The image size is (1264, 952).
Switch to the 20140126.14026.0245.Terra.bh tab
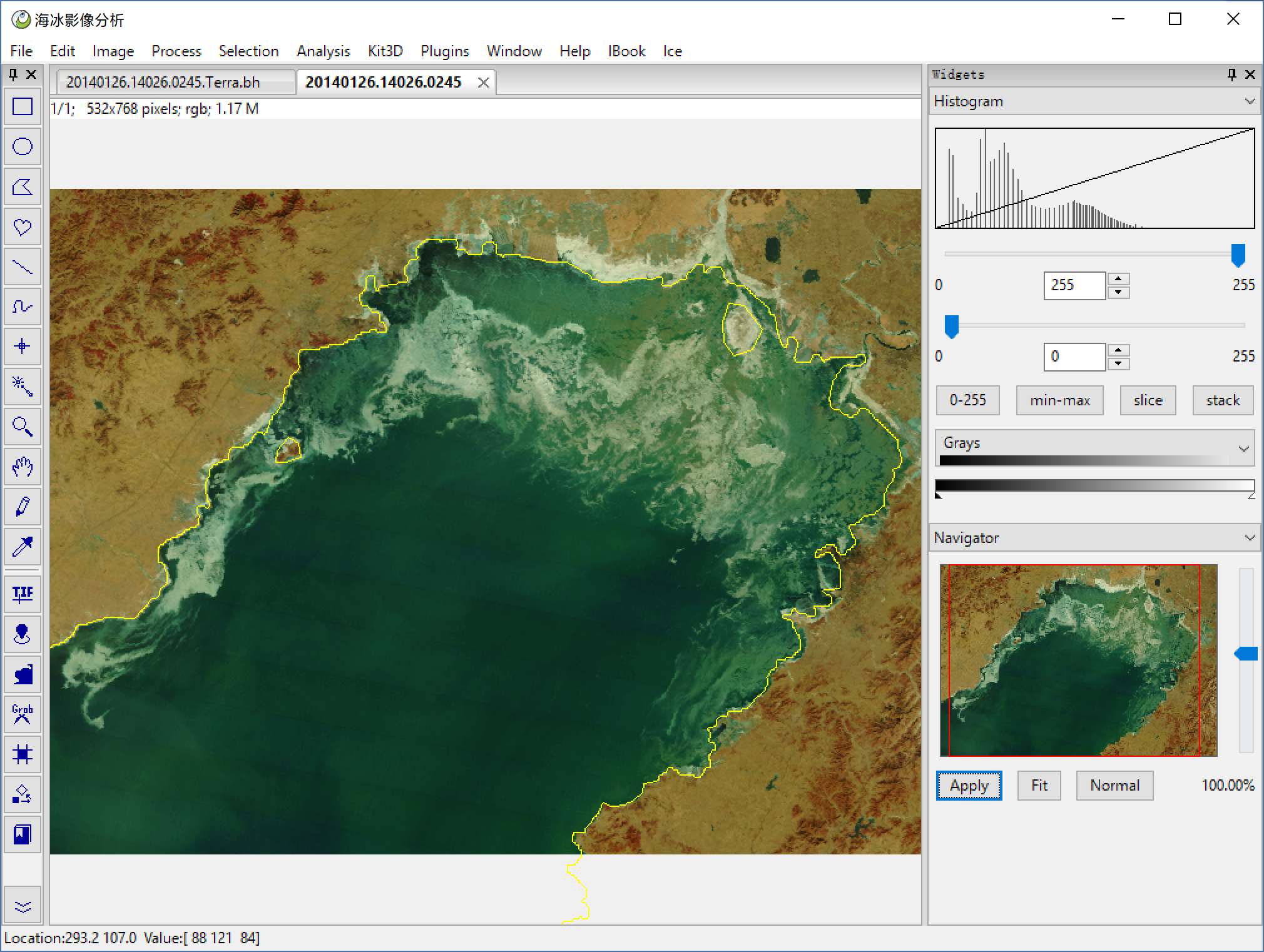(163, 82)
